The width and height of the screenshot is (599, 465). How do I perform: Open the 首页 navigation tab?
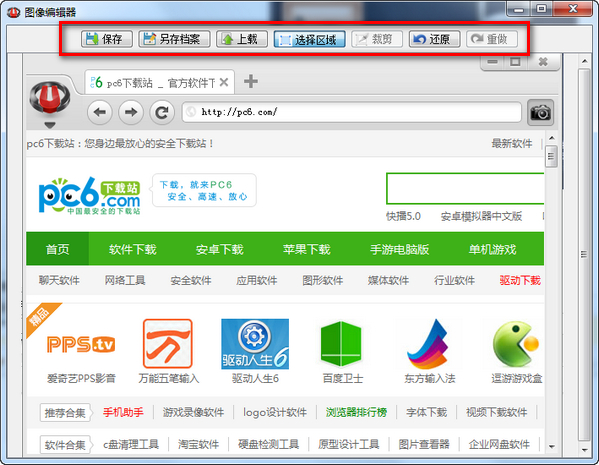58,249
